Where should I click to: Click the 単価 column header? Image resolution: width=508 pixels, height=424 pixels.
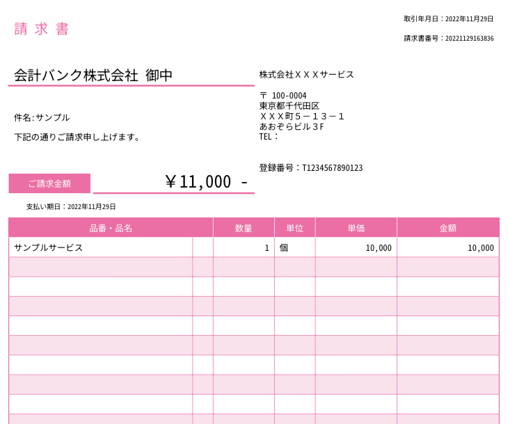[x=356, y=228]
